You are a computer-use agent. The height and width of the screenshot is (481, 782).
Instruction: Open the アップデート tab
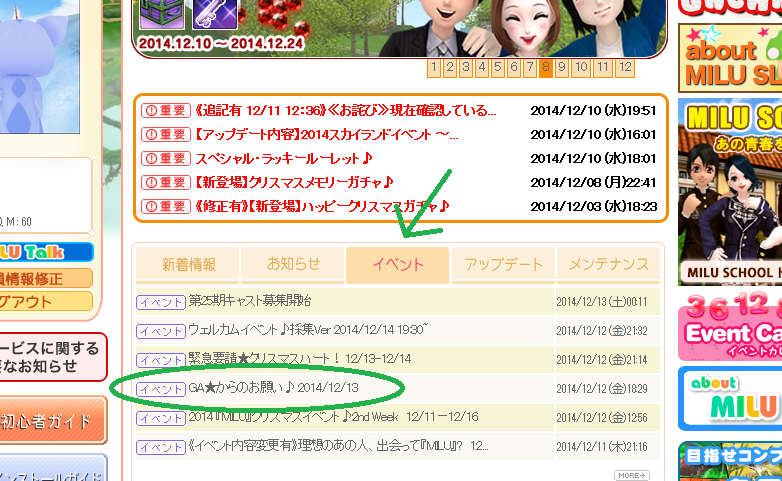click(x=503, y=265)
